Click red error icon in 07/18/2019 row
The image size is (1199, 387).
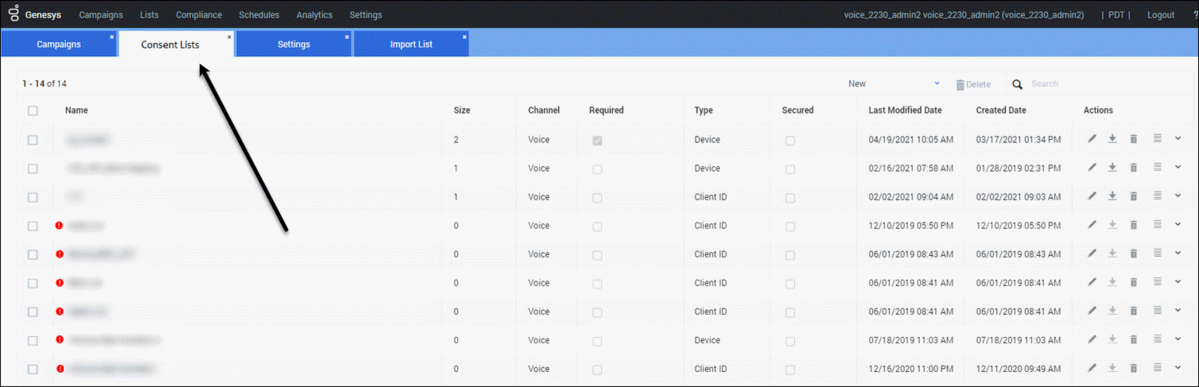(59, 340)
